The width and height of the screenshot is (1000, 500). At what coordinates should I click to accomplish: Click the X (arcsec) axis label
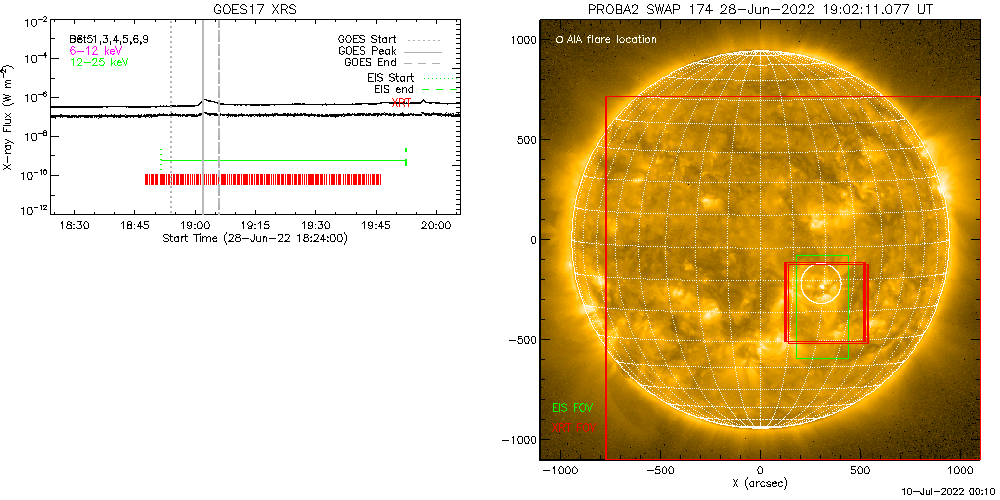click(x=760, y=484)
